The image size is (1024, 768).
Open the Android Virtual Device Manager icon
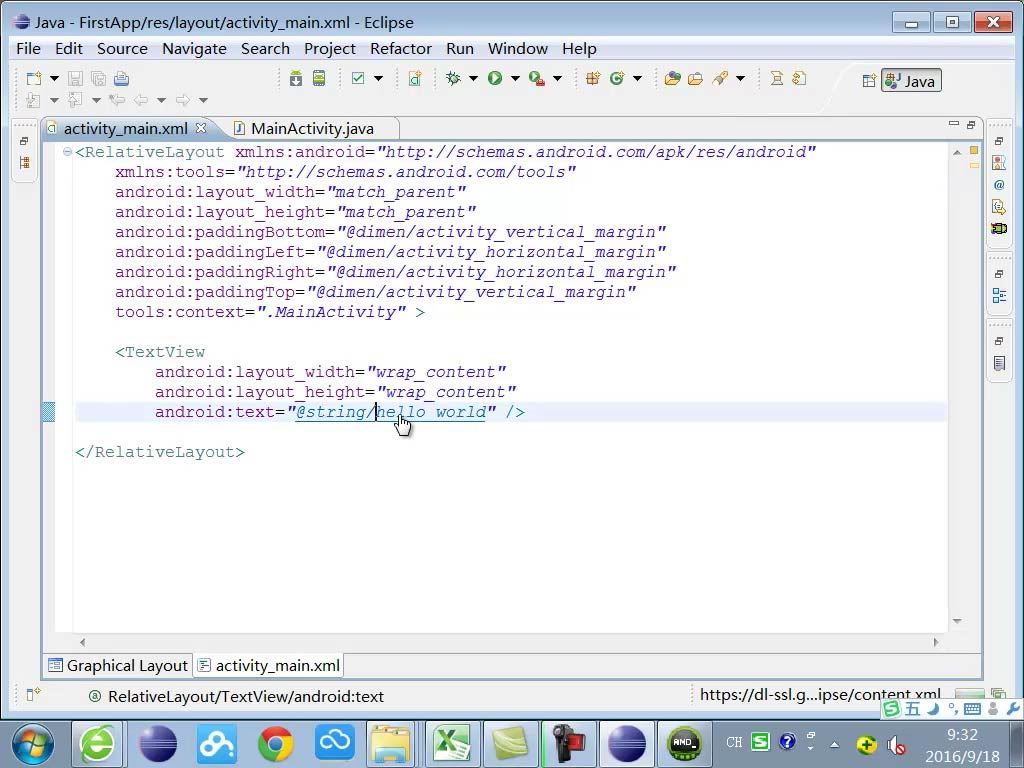coord(319,78)
